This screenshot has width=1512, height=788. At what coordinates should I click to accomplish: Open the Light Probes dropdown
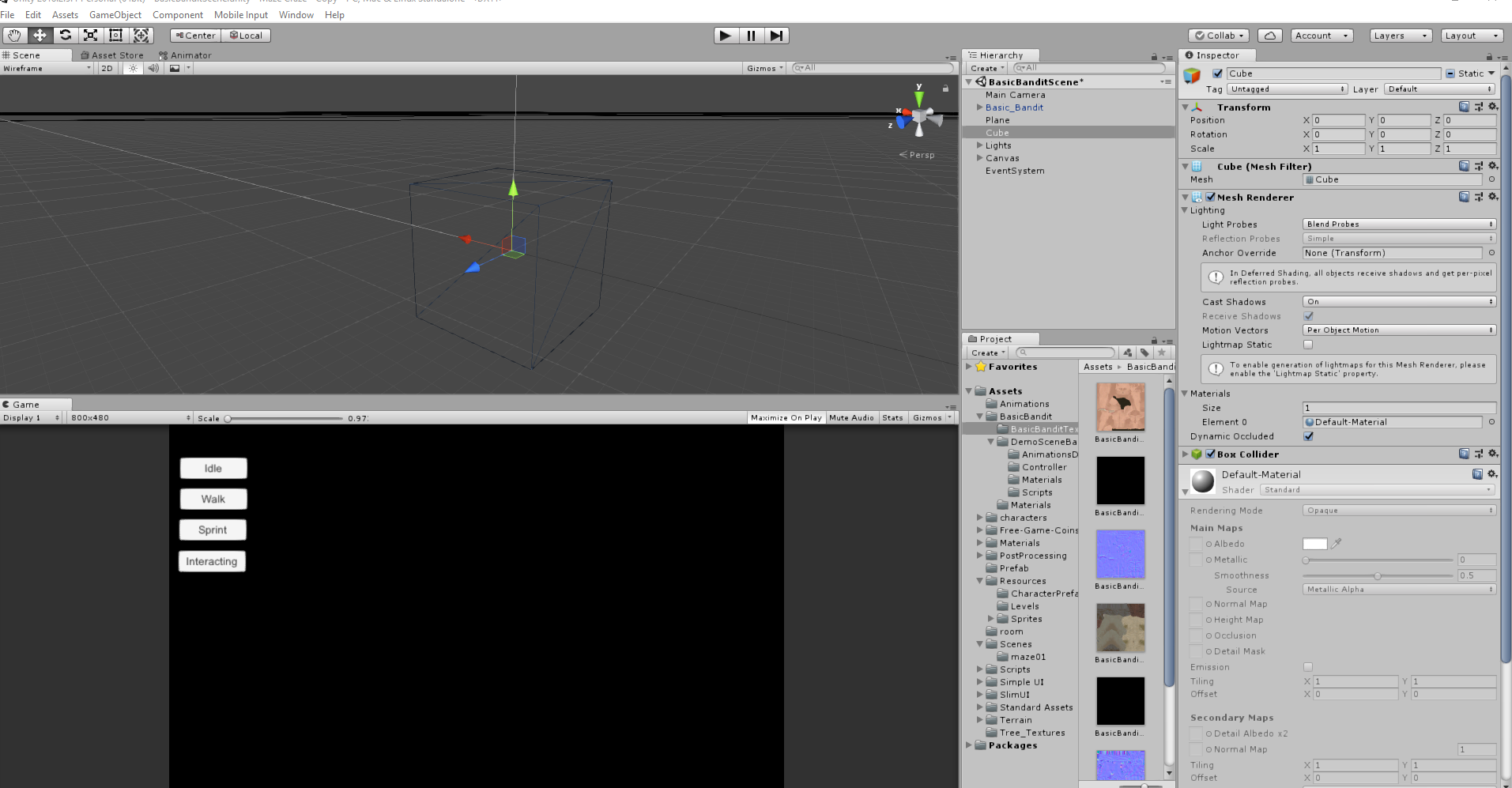tap(1399, 224)
